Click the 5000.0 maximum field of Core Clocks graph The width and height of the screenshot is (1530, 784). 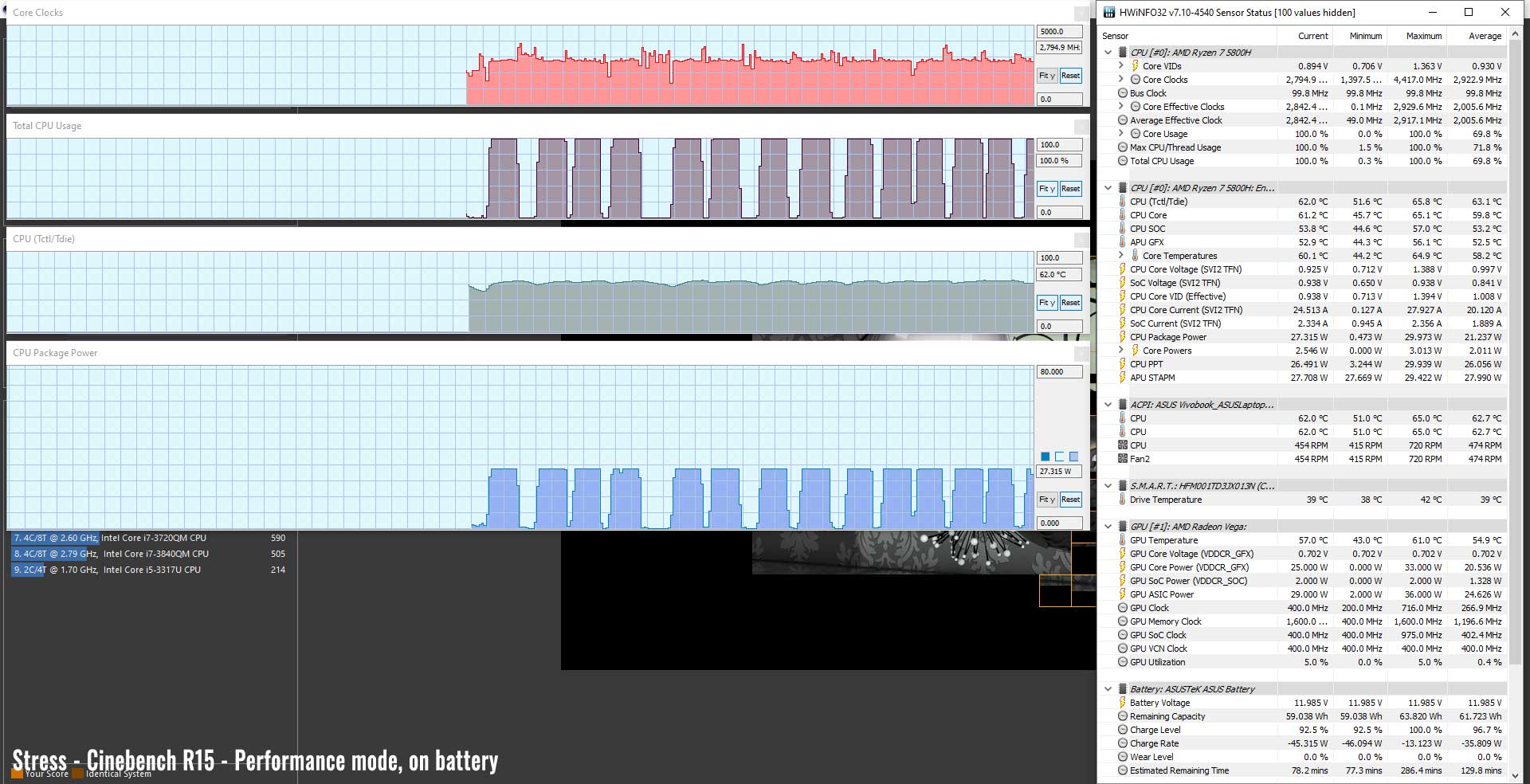[1059, 32]
